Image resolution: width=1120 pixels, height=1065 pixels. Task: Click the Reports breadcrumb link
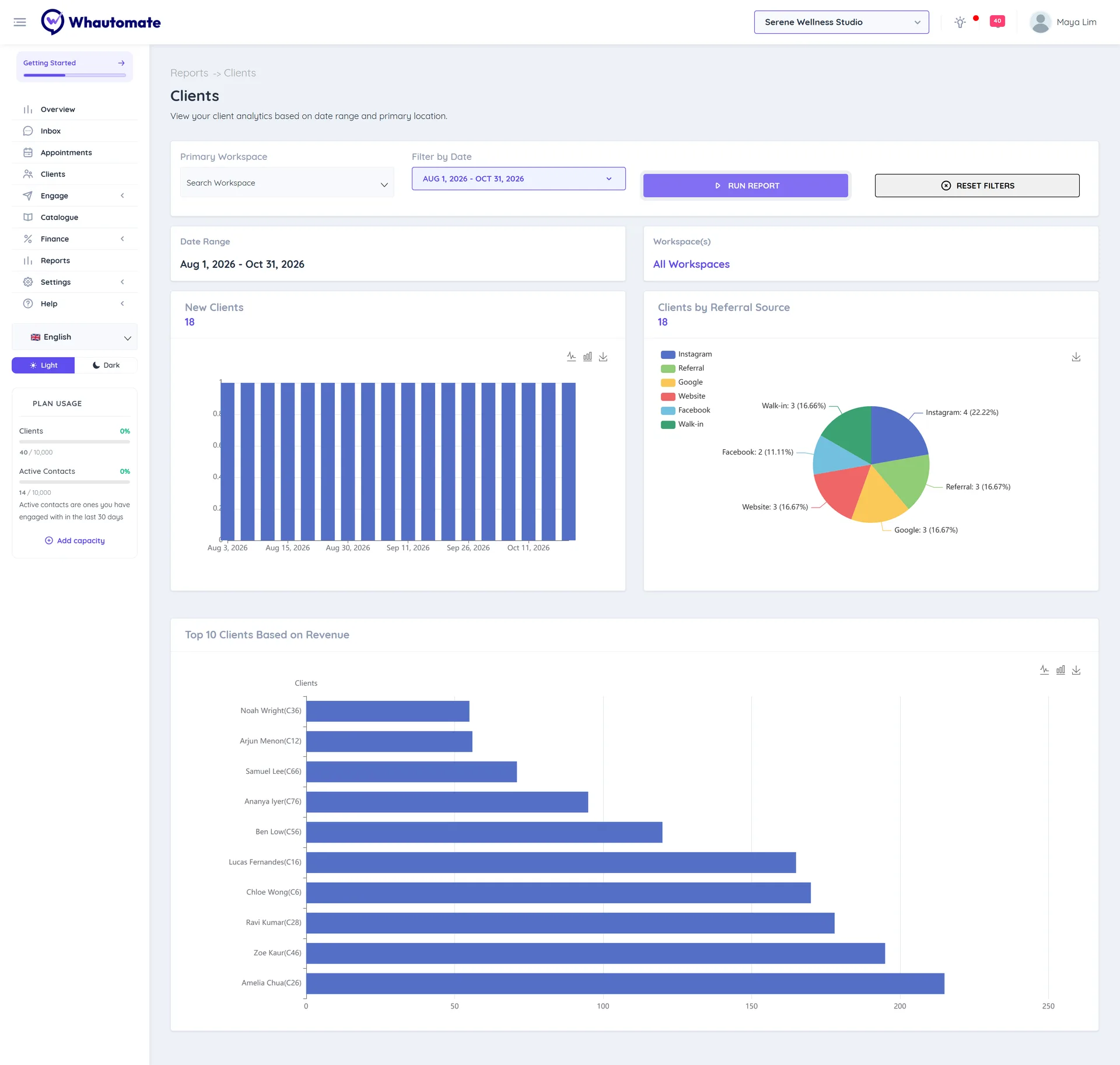189,73
